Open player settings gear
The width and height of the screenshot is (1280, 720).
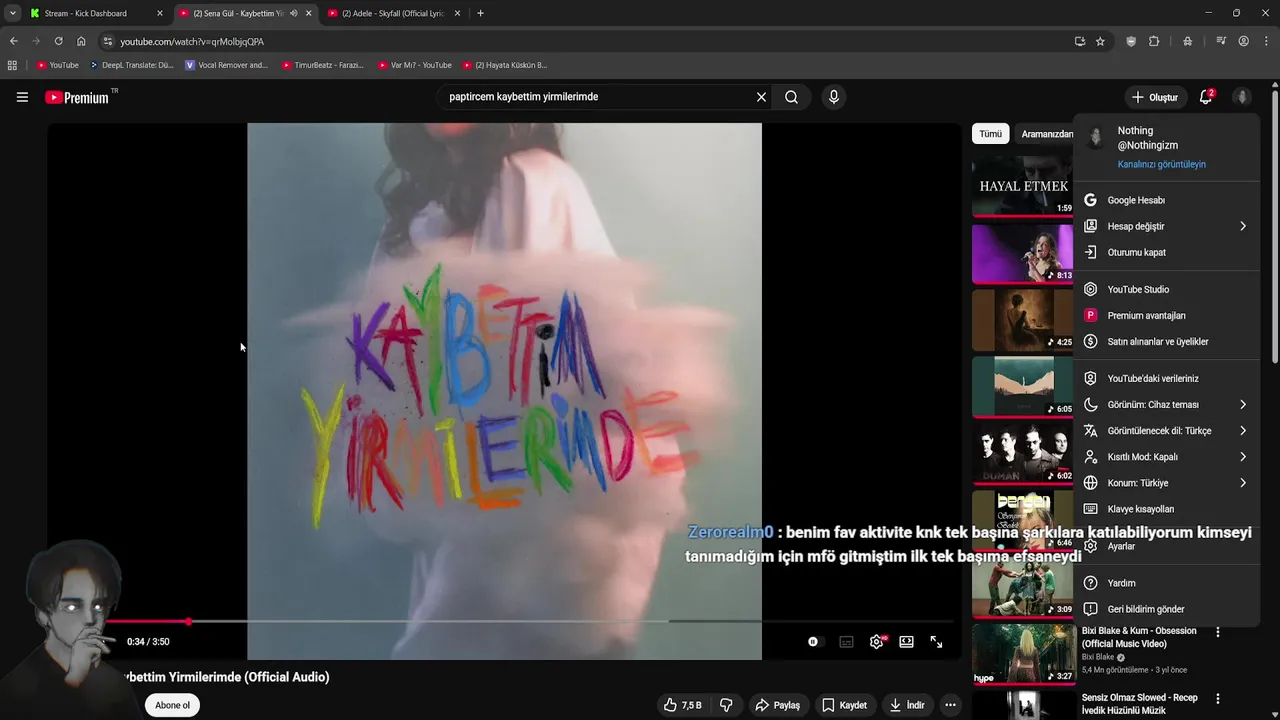point(877,642)
